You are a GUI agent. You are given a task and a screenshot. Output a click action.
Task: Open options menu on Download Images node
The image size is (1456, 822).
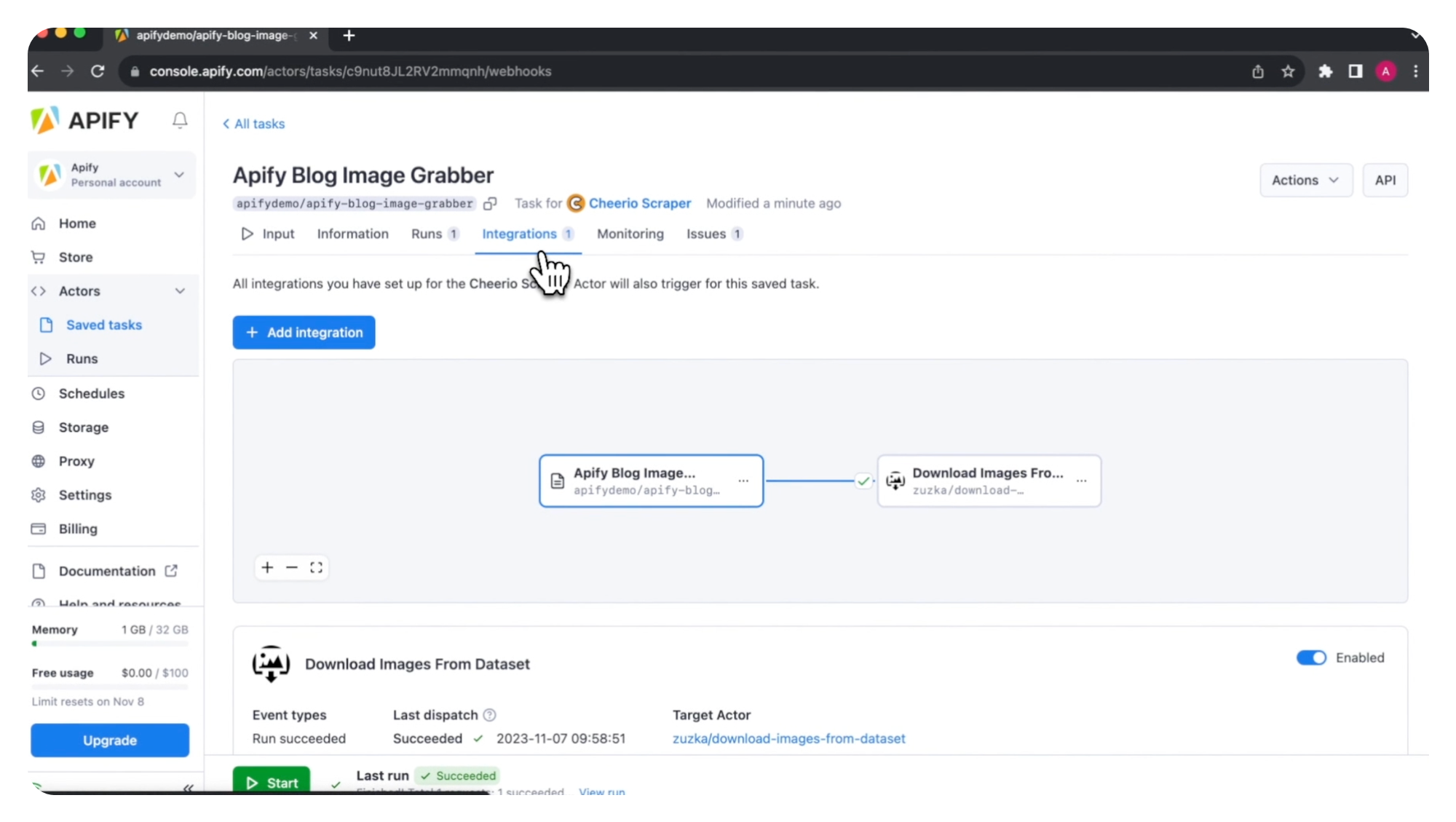1082,481
